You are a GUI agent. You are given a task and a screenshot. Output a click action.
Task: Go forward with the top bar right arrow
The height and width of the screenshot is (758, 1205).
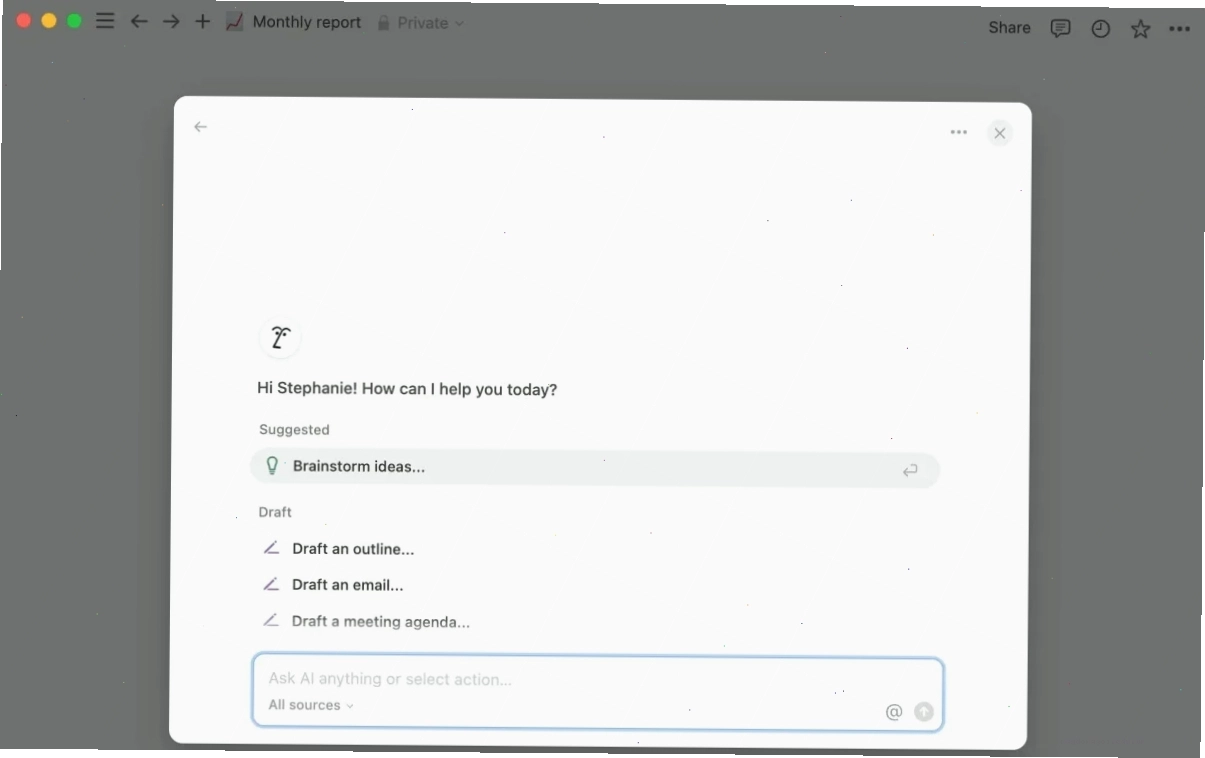click(x=171, y=21)
